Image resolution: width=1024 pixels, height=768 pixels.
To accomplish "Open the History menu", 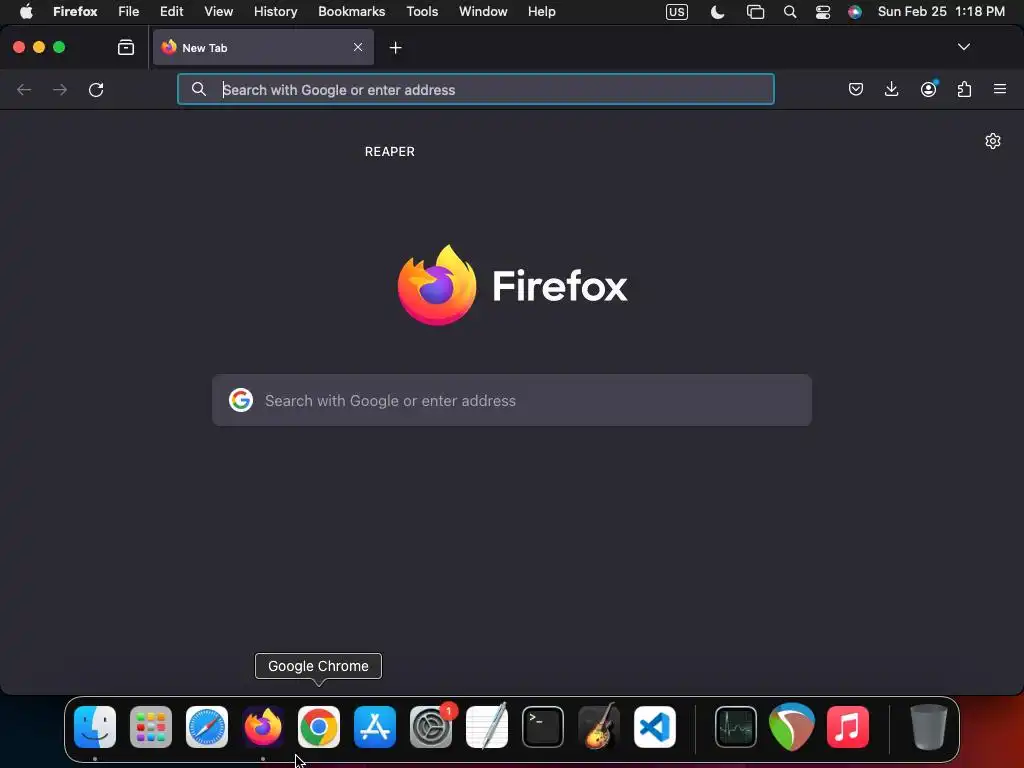I will 276,12.
